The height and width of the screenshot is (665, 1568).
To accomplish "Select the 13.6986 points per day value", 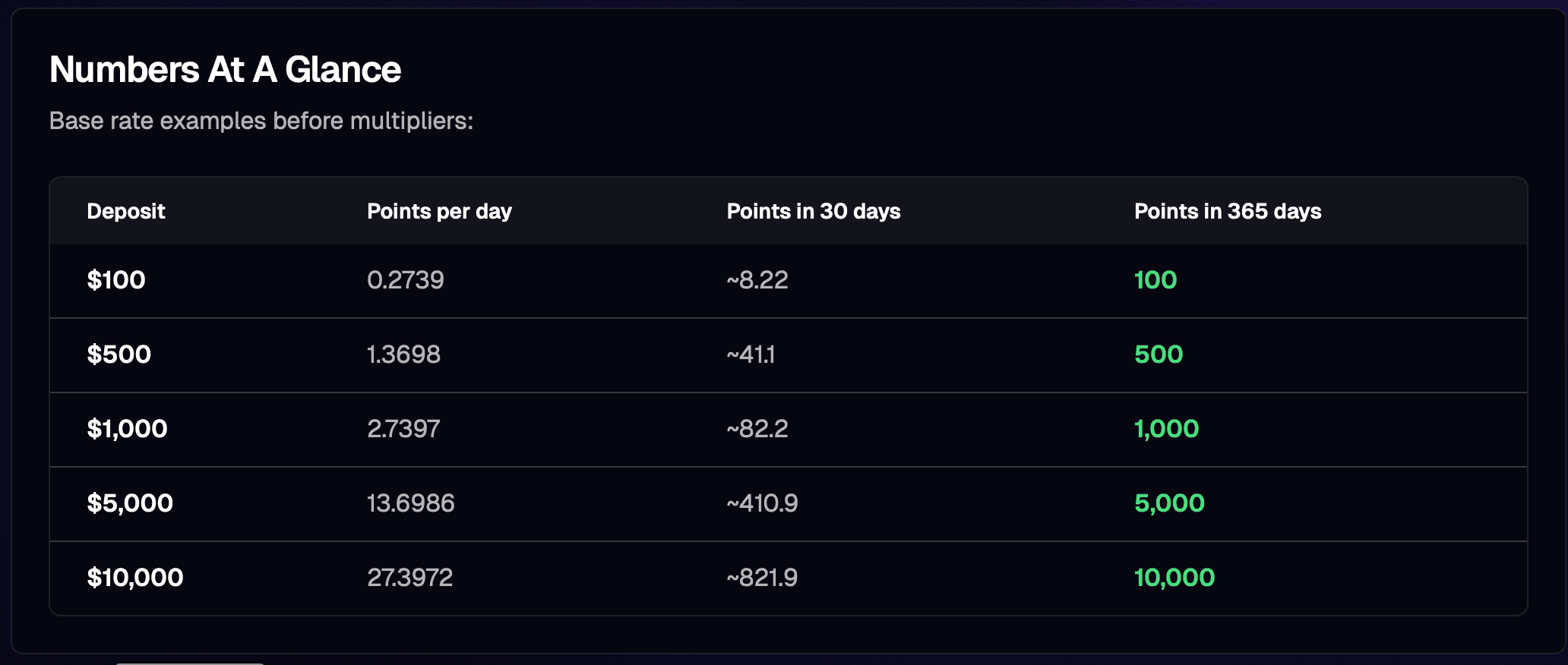I will (410, 503).
